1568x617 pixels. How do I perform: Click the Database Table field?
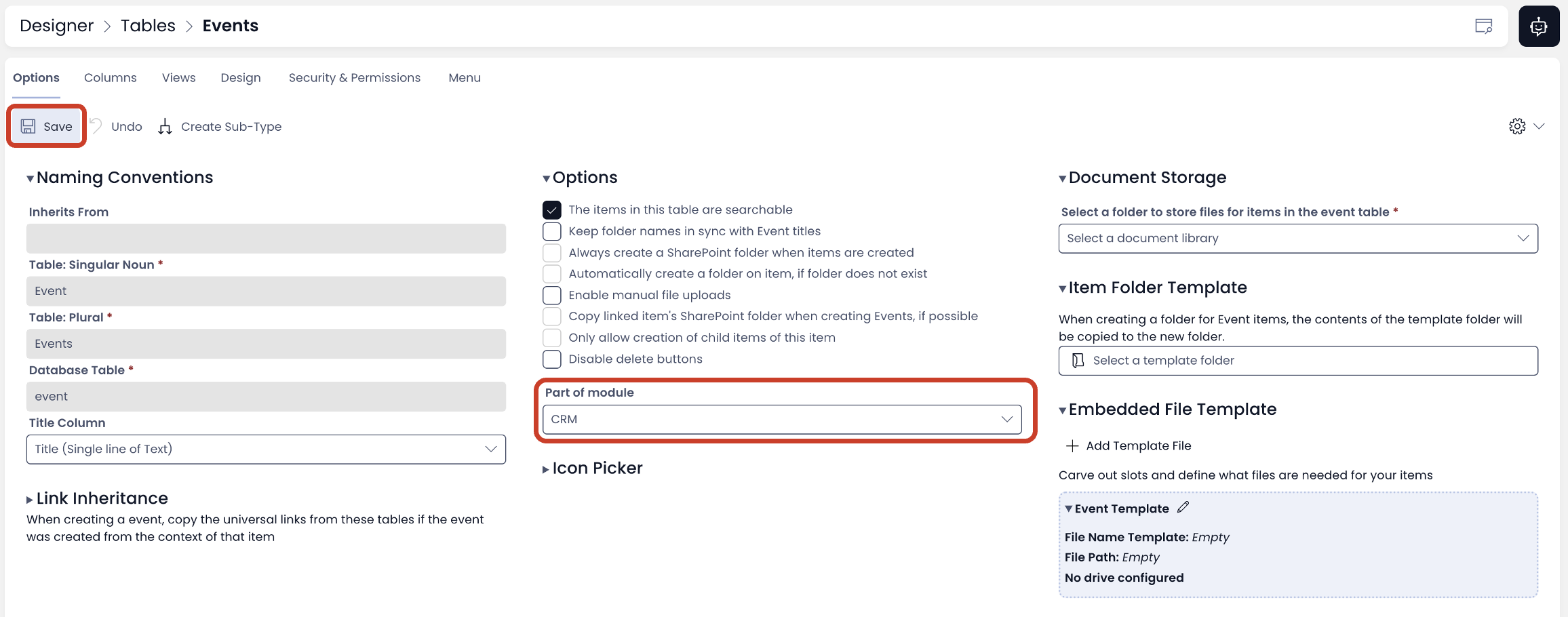[x=266, y=397]
